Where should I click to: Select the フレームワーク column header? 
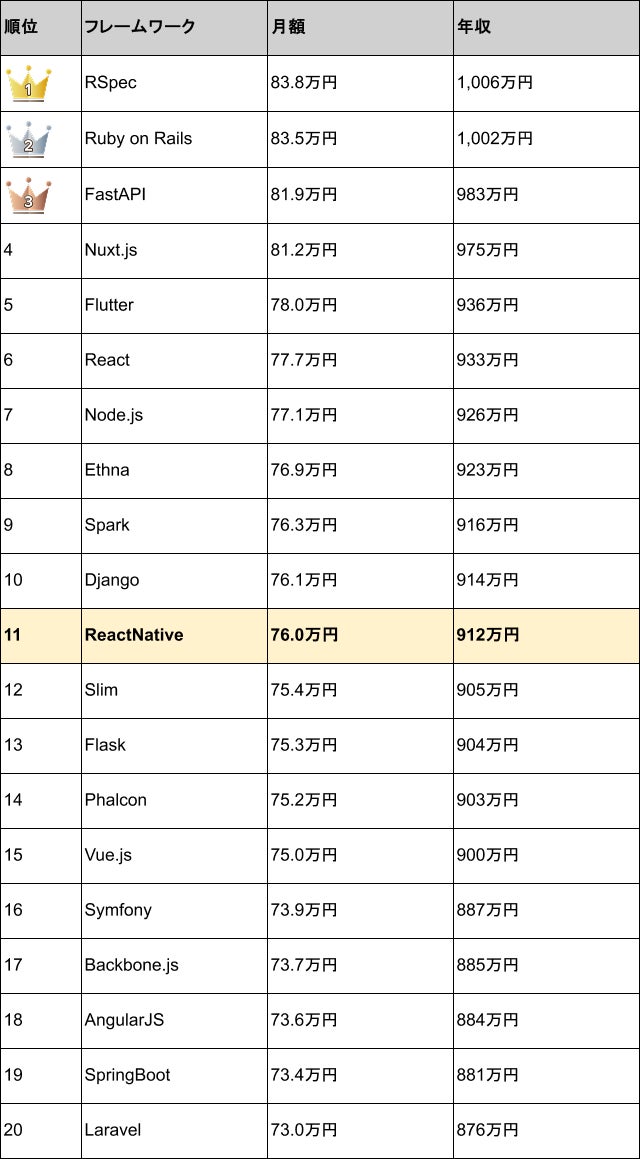click(174, 27)
